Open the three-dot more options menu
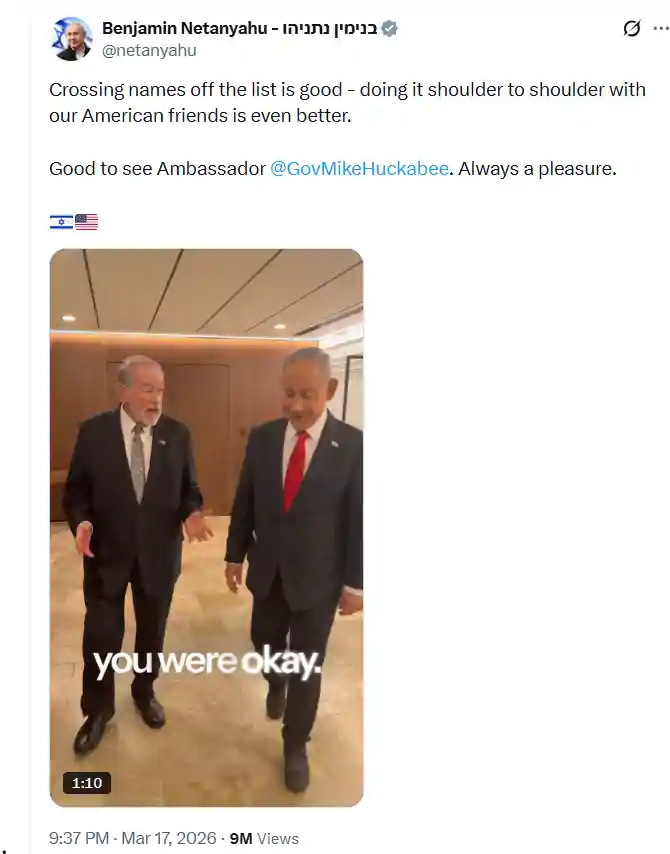The width and height of the screenshot is (670, 854). pyautogui.click(x=661, y=28)
